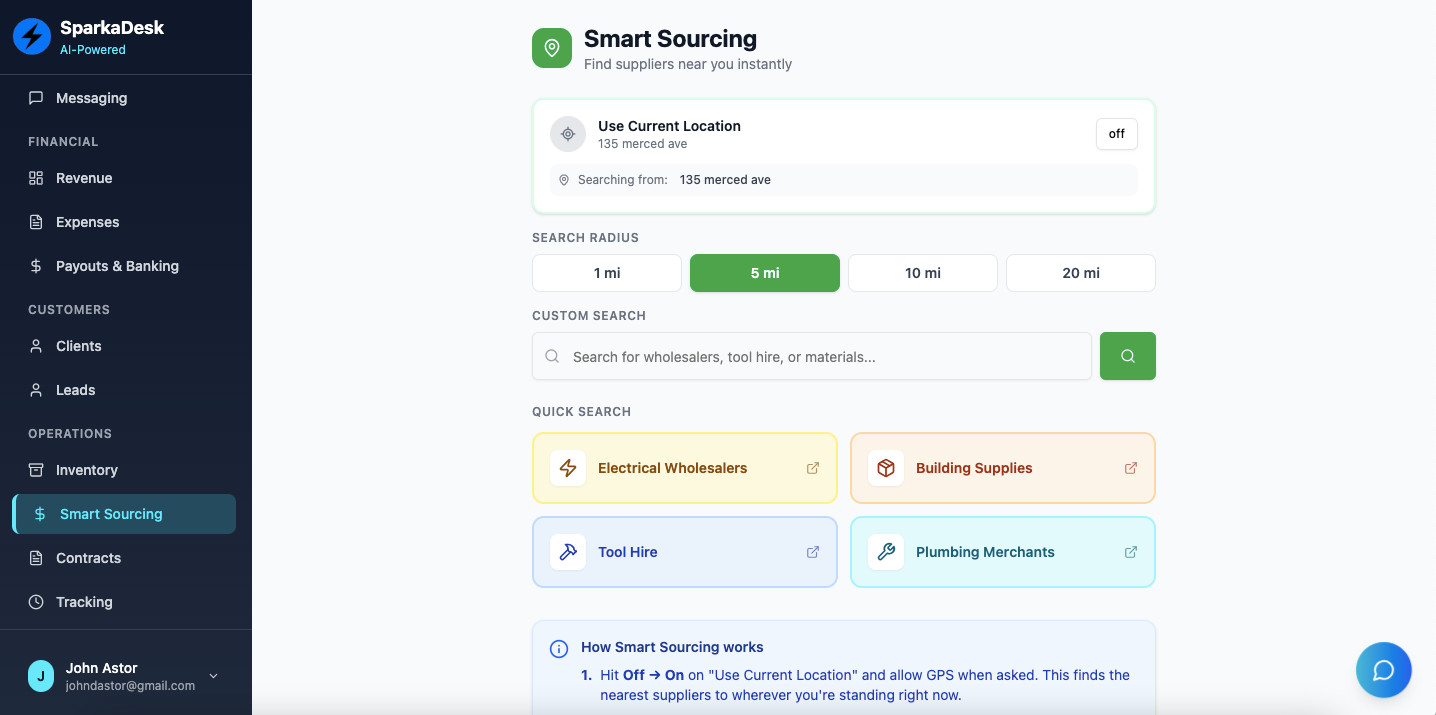Click the Leads person icon
Screen dimensions: 1436x715
point(36,390)
